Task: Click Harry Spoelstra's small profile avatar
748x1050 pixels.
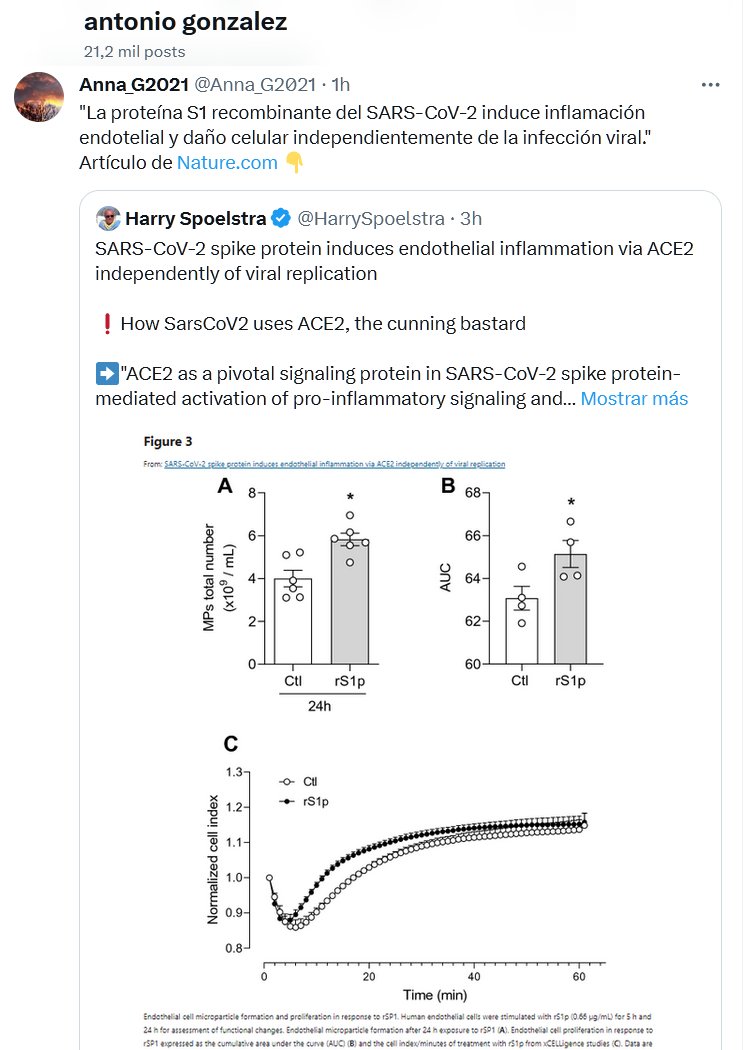Action: (108, 218)
